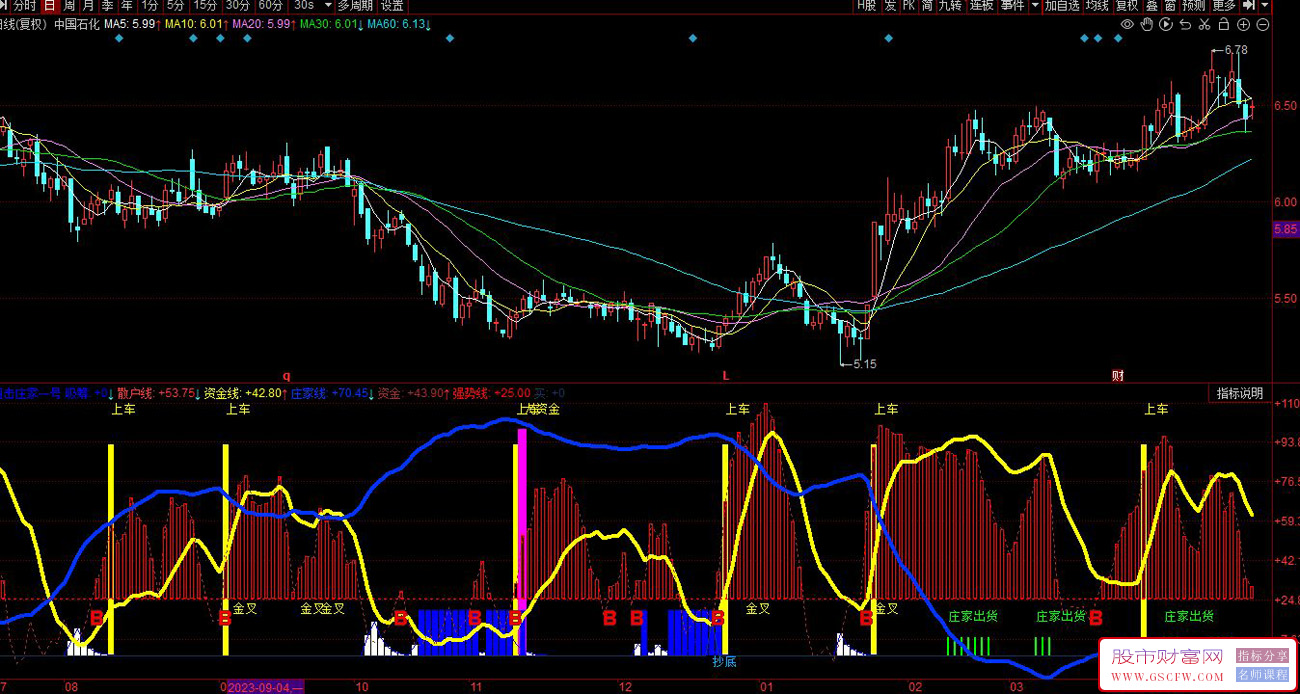Click the 2023-09-04 date label on axis
1300x694 pixels.
tap(265, 687)
